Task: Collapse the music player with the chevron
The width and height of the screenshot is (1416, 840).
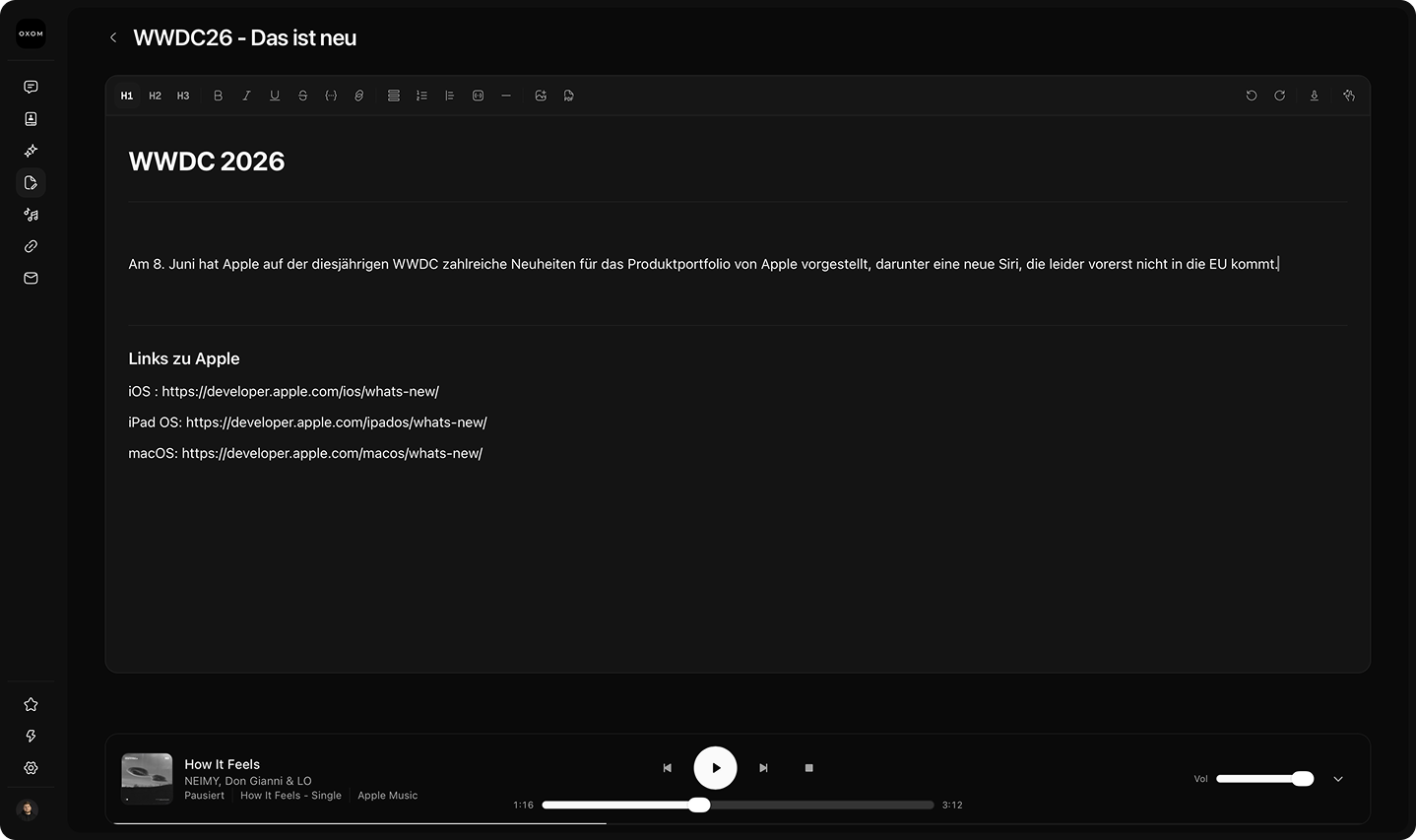Action: 1338,779
